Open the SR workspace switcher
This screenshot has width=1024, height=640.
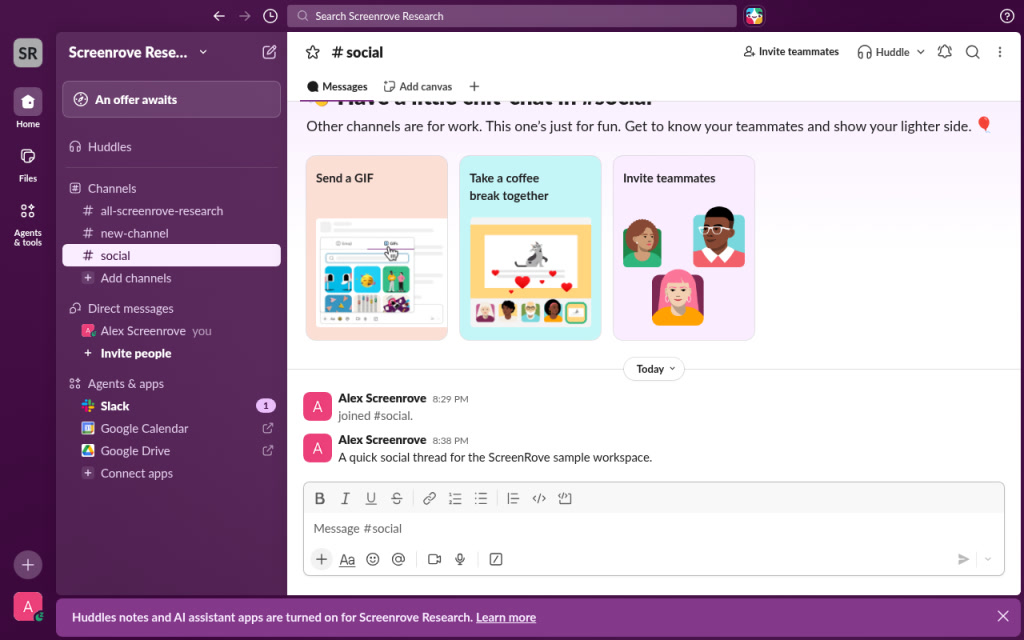click(x=28, y=53)
